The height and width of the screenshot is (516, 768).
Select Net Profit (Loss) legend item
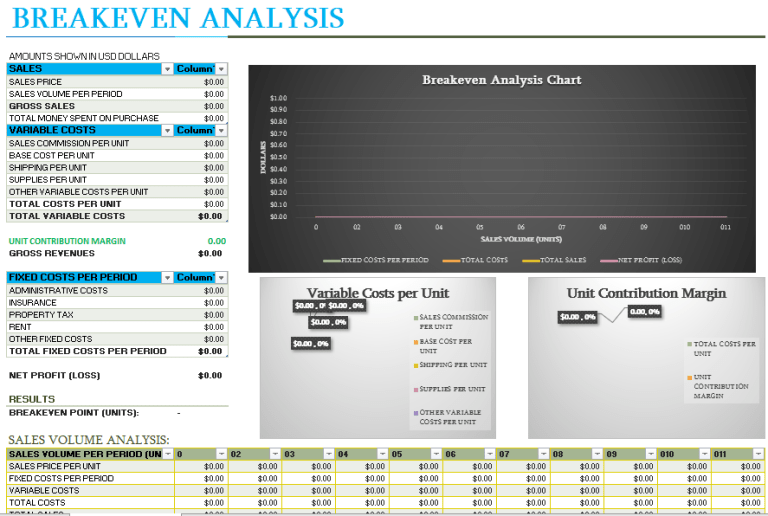click(x=641, y=260)
